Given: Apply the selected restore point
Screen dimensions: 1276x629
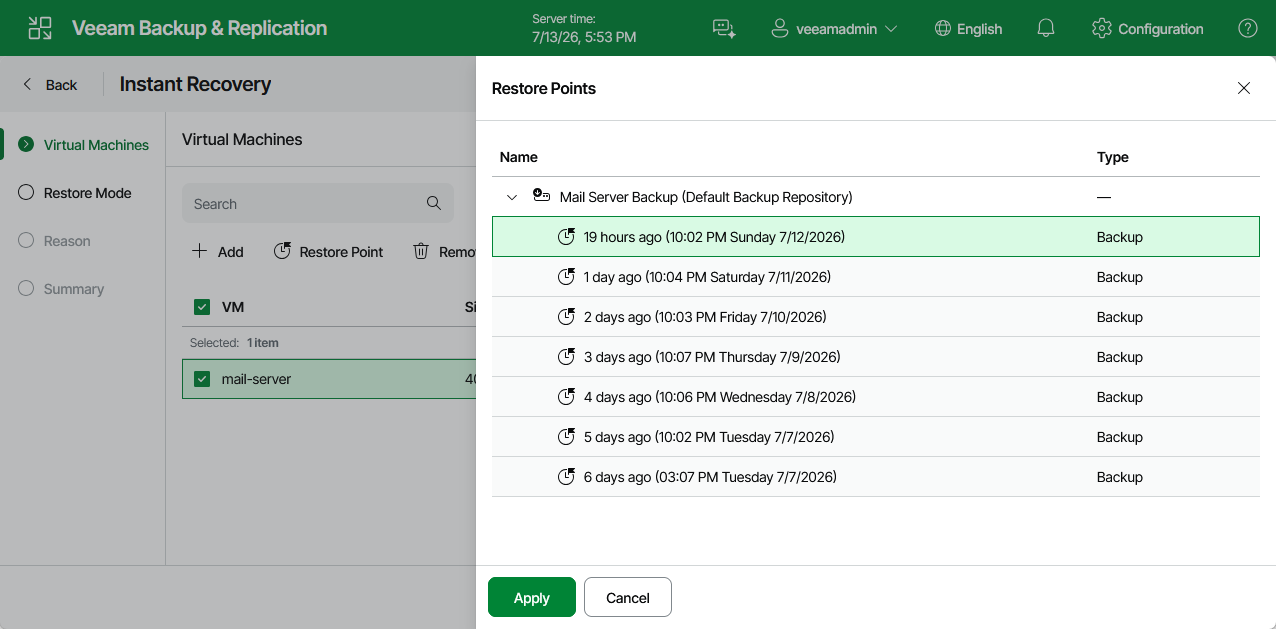Looking at the screenshot, I should [532, 597].
